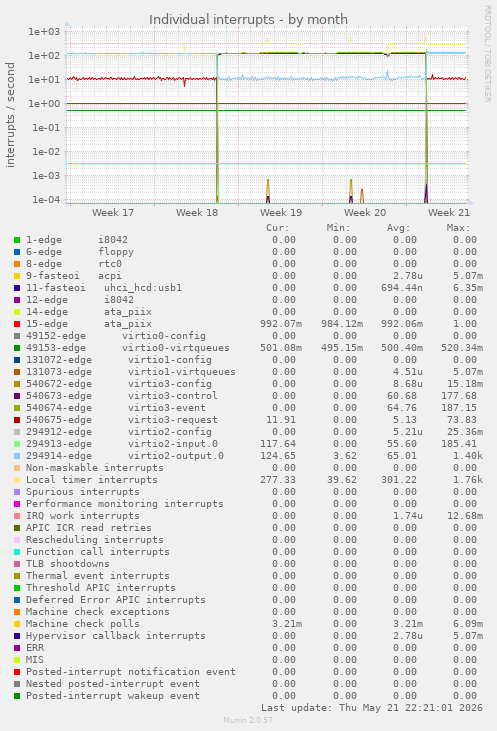Screen dimensions: 497x731
Task: Click the light blue virtio2-output.0 legend swatch
Action: pos(17,456)
